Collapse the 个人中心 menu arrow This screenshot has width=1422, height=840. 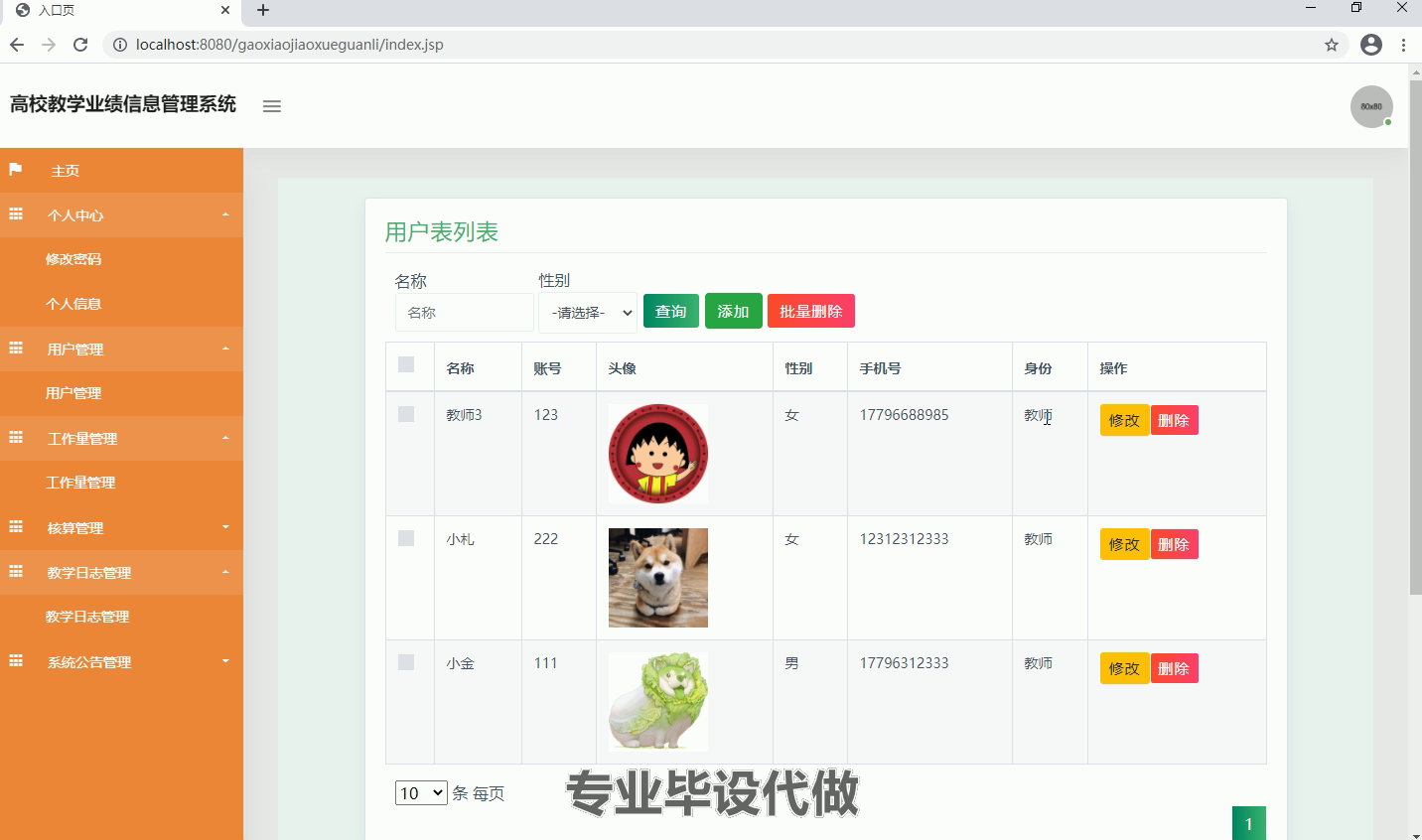[x=225, y=214]
